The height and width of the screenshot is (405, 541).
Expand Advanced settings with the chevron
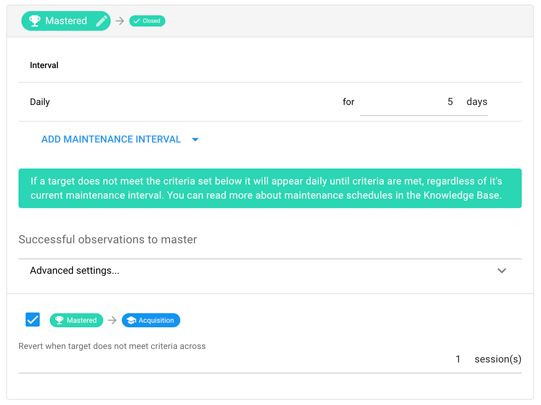pyautogui.click(x=502, y=270)
